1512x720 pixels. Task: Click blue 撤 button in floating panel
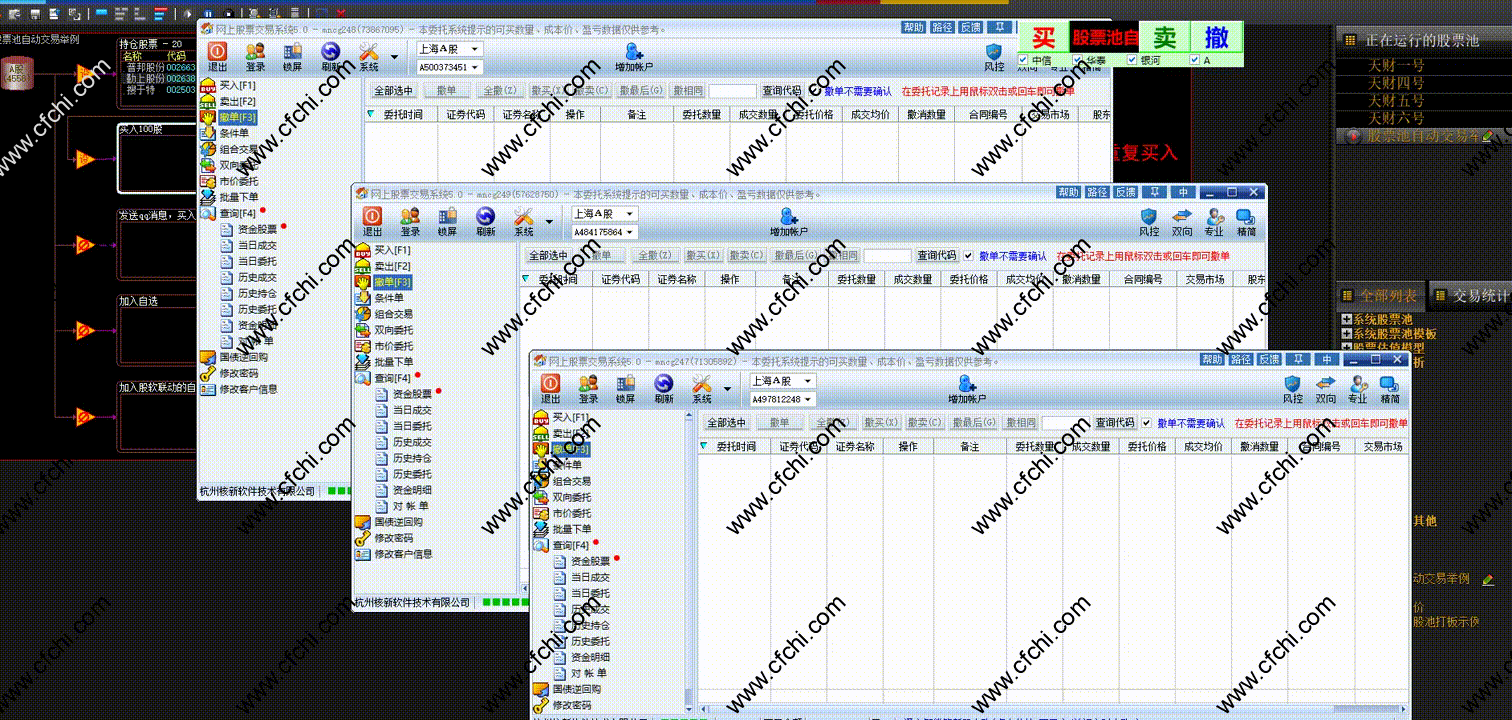1217,38
